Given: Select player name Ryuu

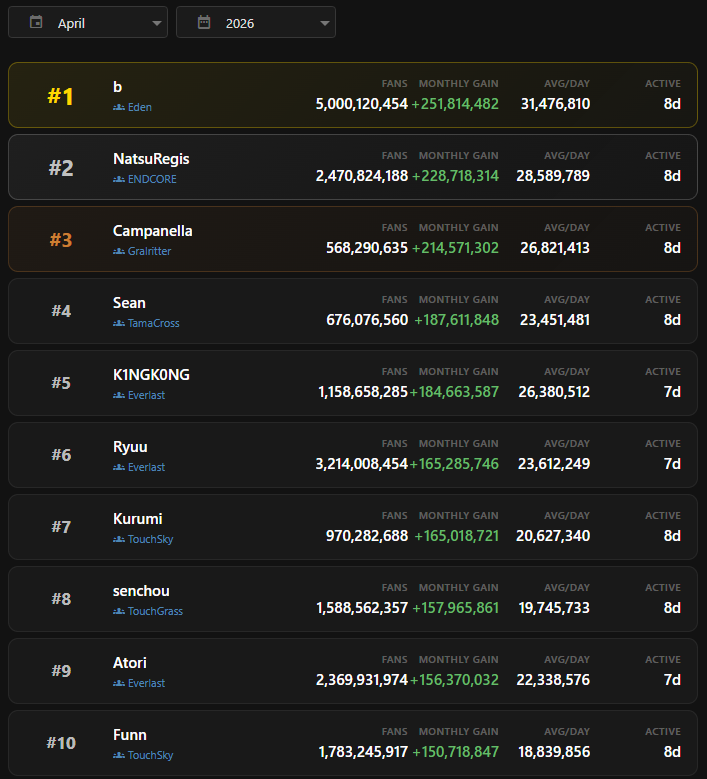Looking at the screenshot, I should coord(130,447).
